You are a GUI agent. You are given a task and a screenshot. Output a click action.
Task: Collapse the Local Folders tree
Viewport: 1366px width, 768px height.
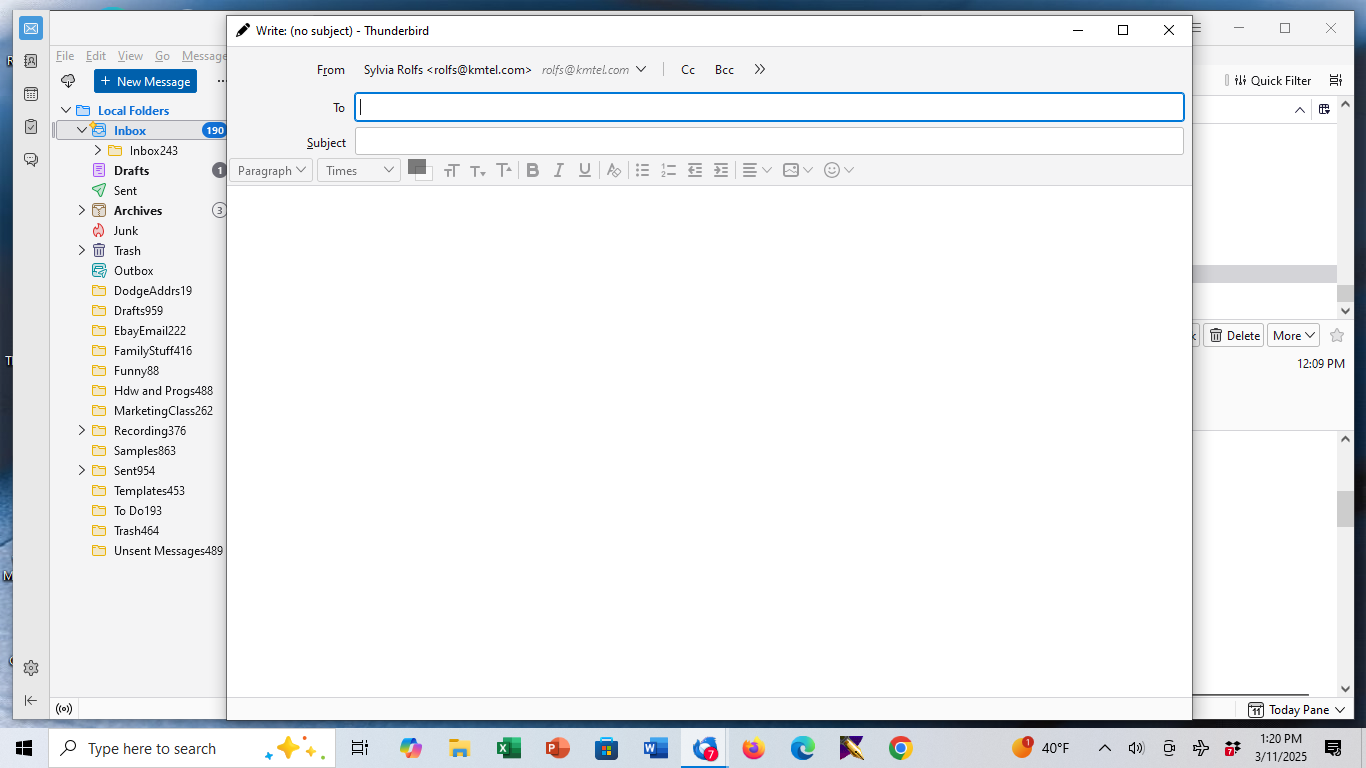[67, 111]
